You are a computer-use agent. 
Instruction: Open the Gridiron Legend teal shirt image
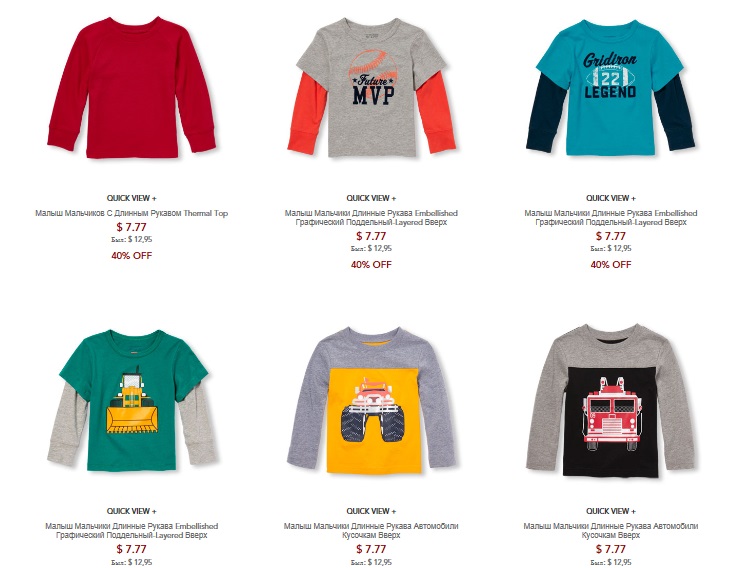point(611,88)
